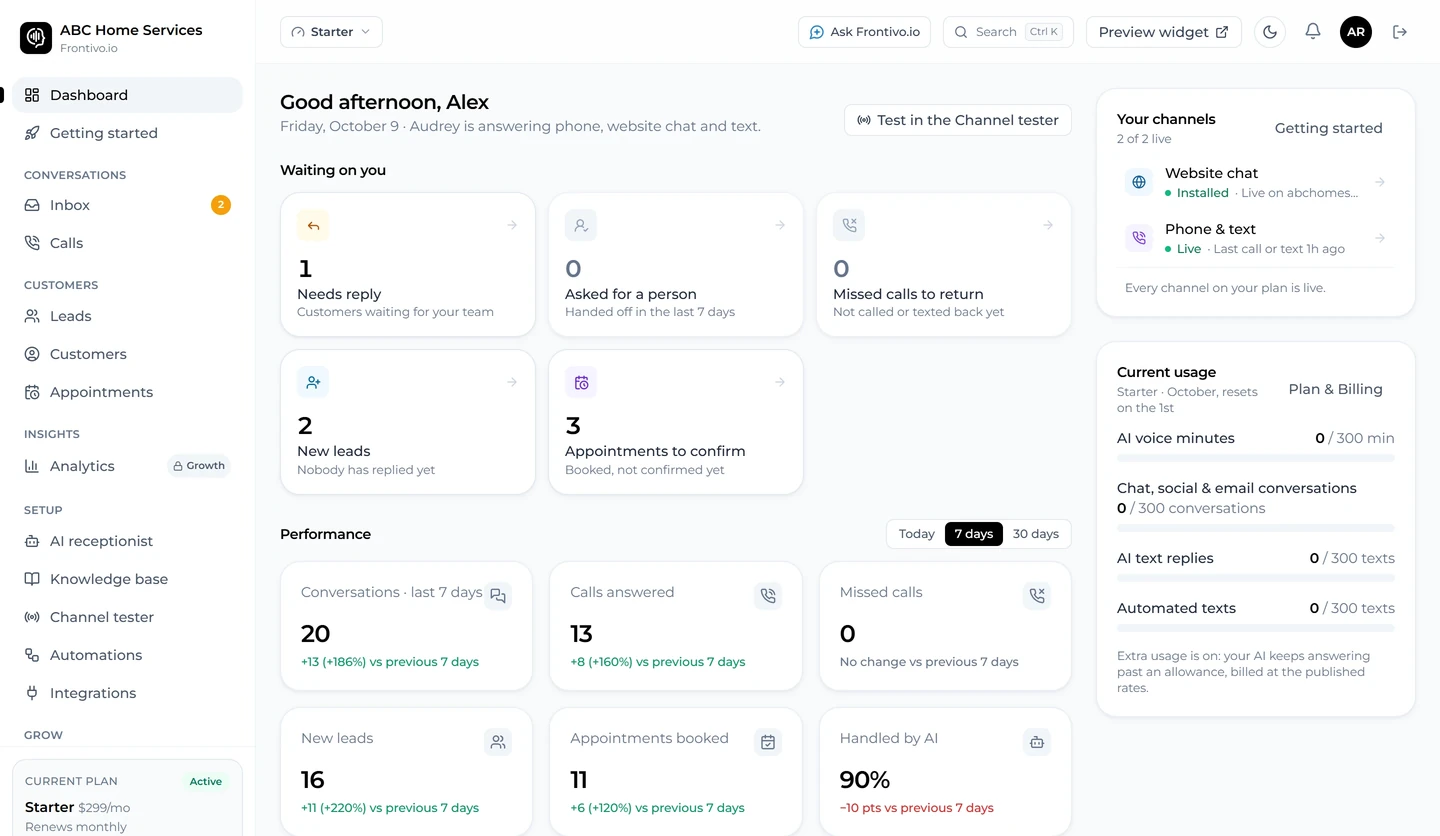
Task: Click New leads add-person icon
Action: (313, 382)
